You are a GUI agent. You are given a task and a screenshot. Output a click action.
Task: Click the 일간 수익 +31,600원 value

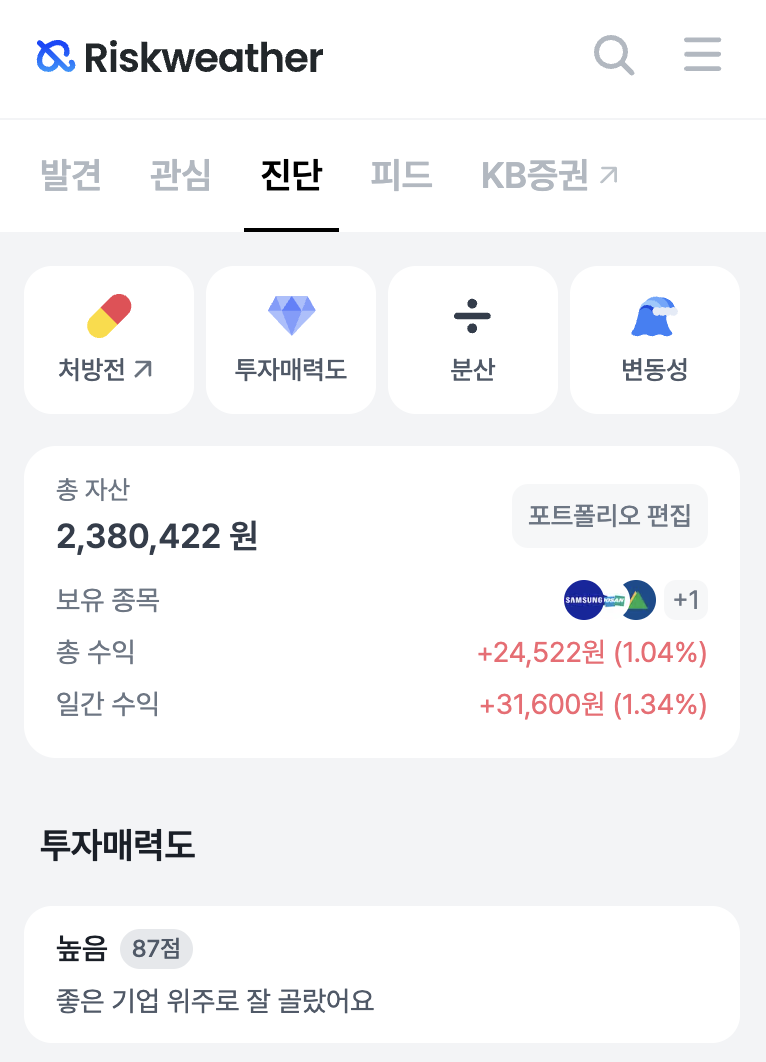[593, 705]
